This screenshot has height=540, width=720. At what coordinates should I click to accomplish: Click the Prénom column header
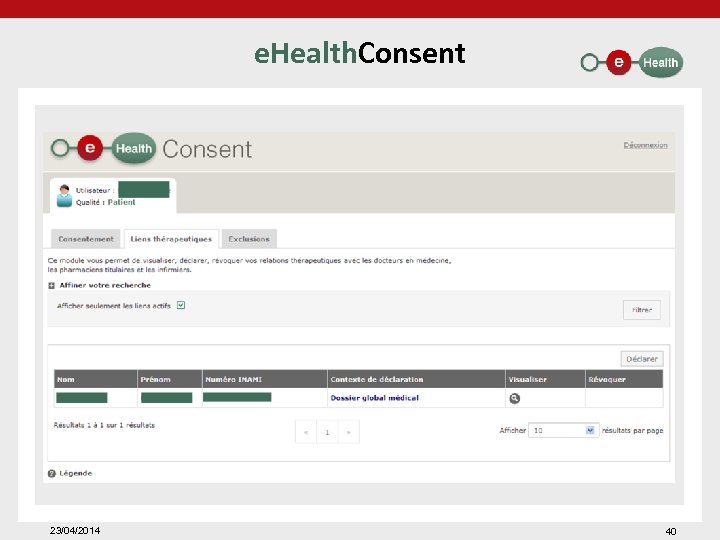[x=169, y=379]
